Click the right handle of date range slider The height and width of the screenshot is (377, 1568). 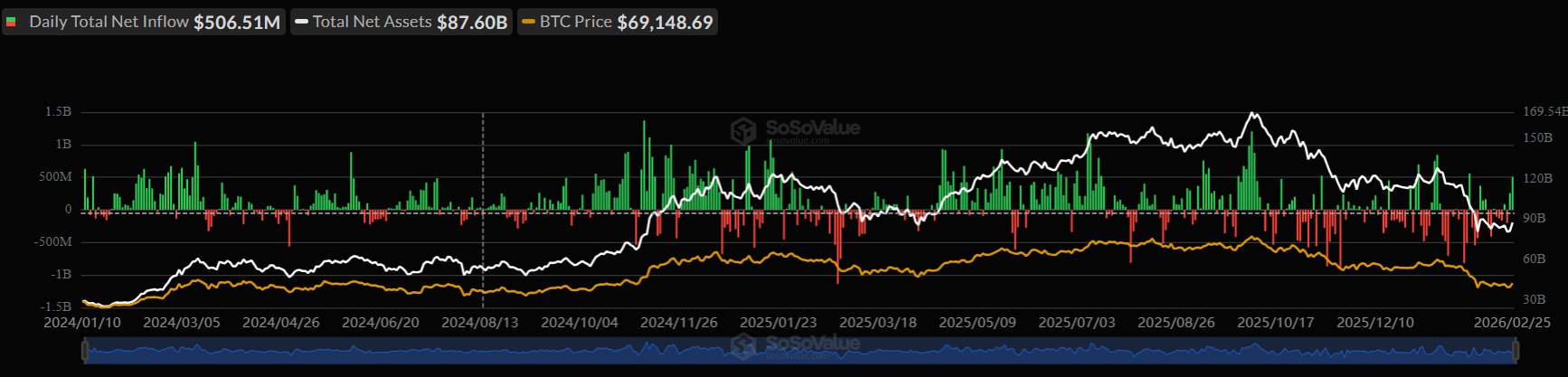pos(1516,350)
